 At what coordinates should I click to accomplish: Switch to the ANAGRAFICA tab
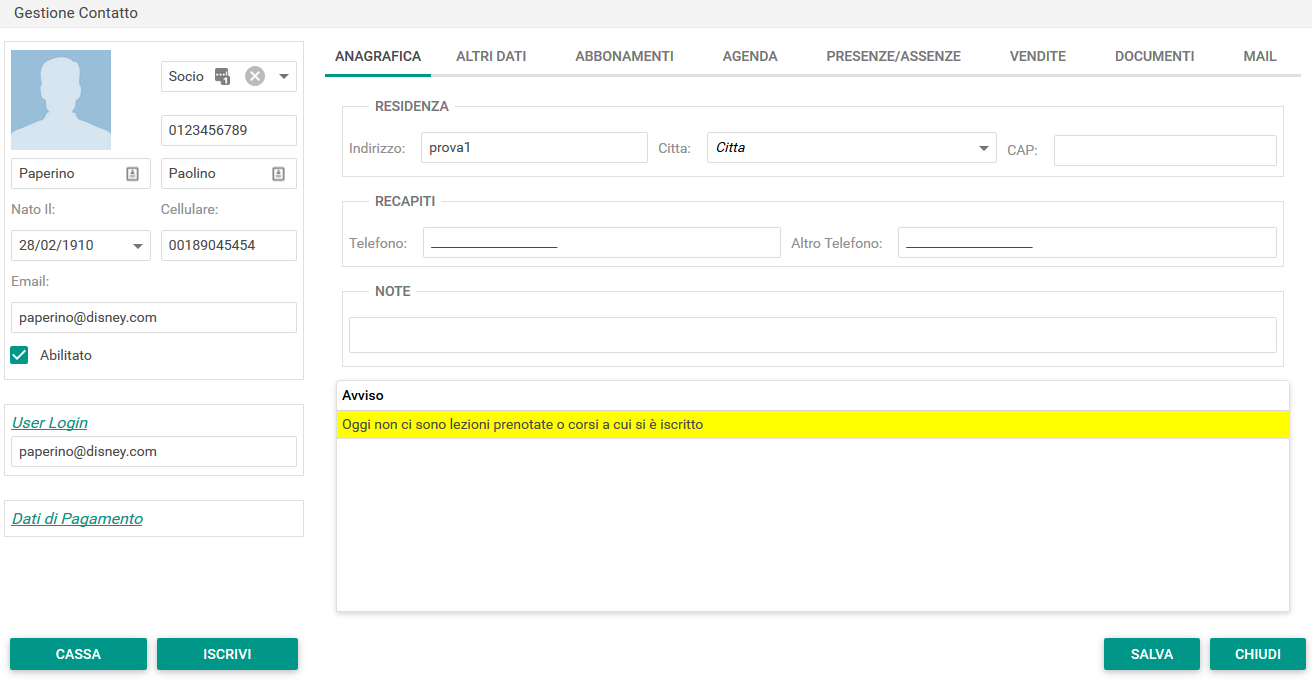(x=378, y=56)
